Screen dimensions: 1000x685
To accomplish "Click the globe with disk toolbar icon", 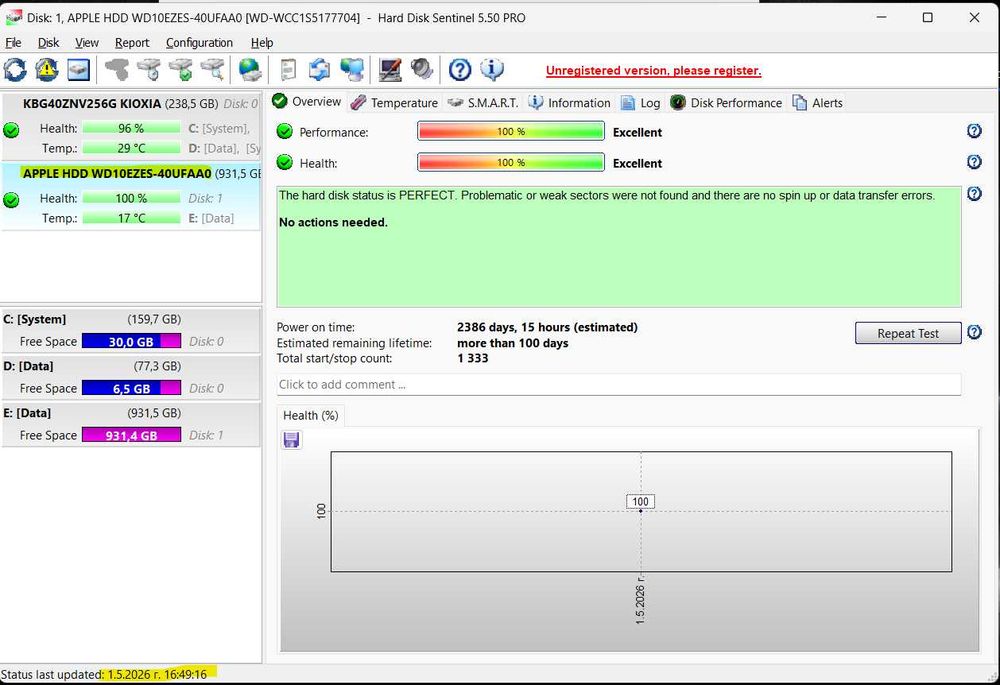I will pyautogui.click(x=250, y=70).
